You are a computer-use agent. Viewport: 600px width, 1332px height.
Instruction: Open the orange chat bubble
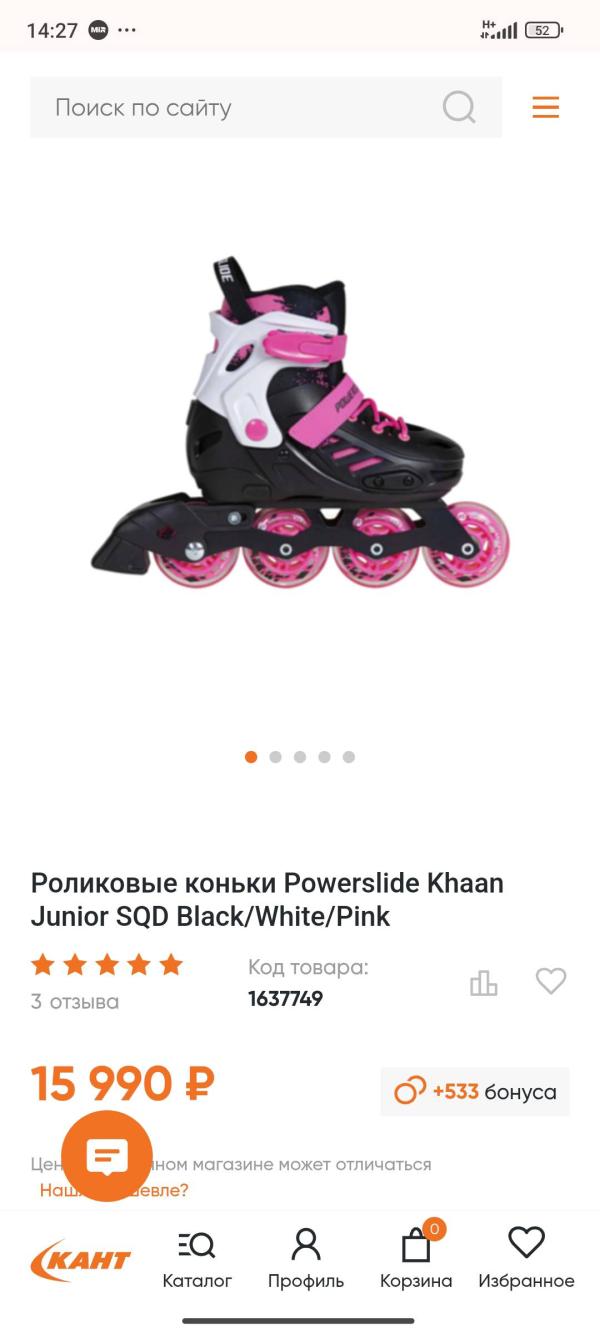tap(107, 1156)
